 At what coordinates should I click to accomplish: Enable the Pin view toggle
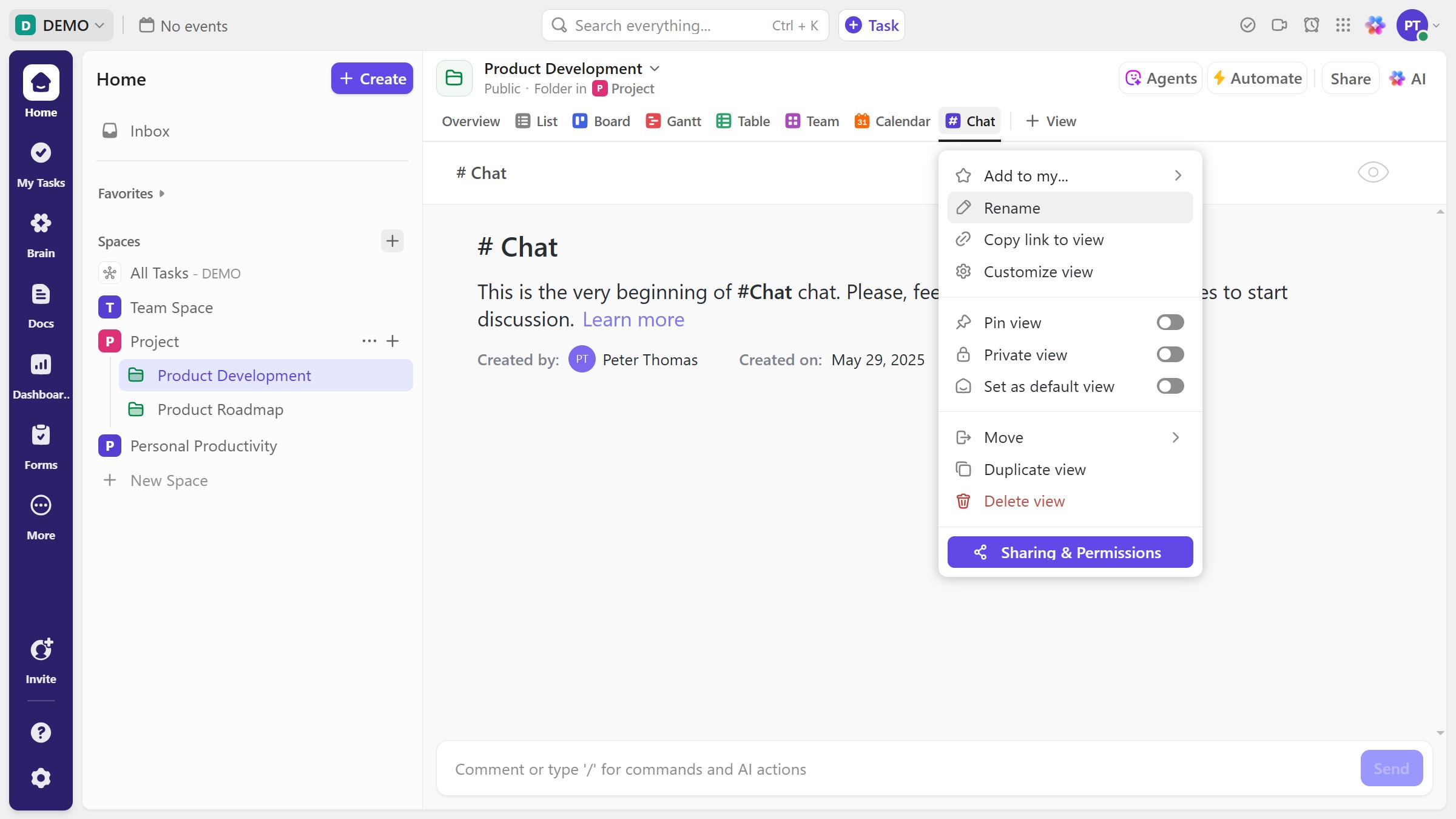click(1170, 322)
